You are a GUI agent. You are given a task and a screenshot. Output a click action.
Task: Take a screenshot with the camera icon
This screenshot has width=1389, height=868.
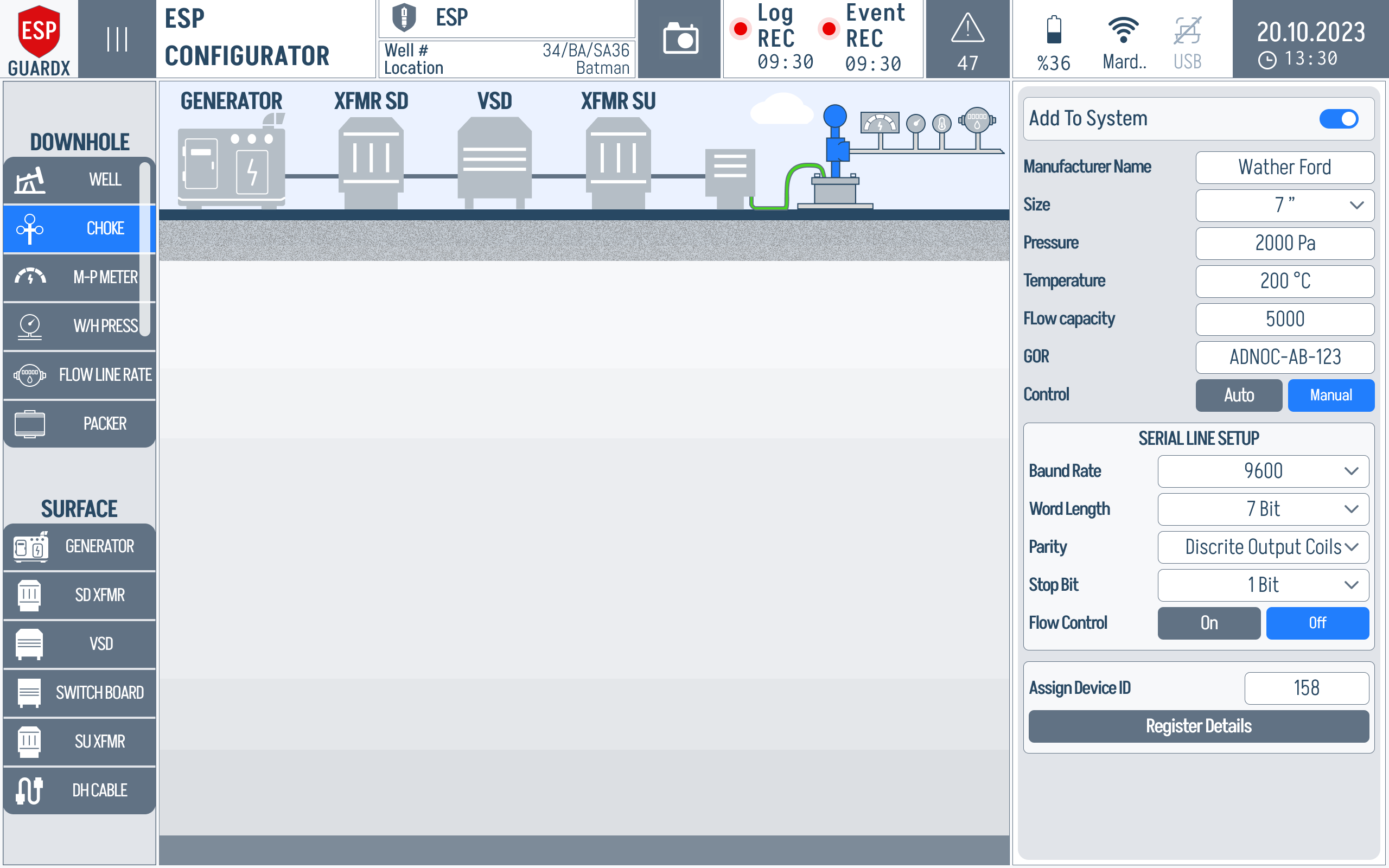(x=680, y=39)
